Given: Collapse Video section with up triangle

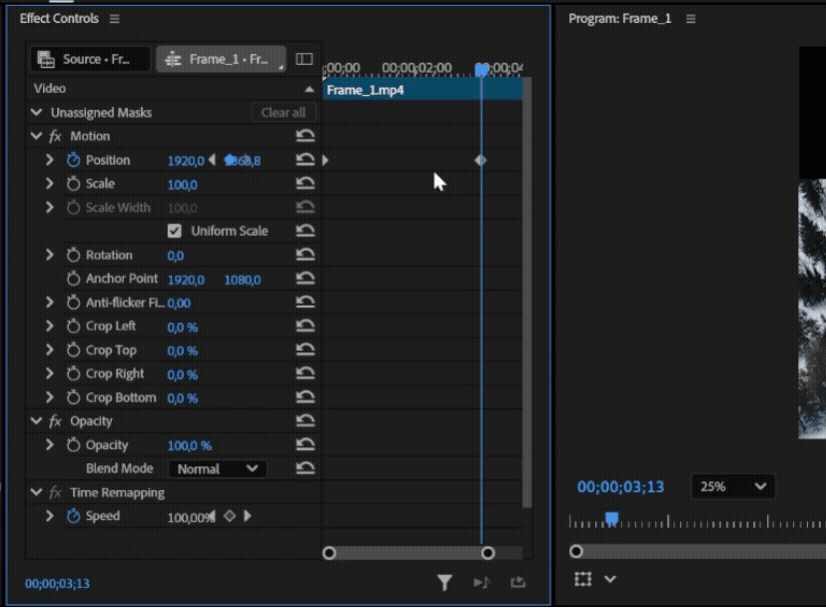Looking at the screenshot, I should [309, 89].
